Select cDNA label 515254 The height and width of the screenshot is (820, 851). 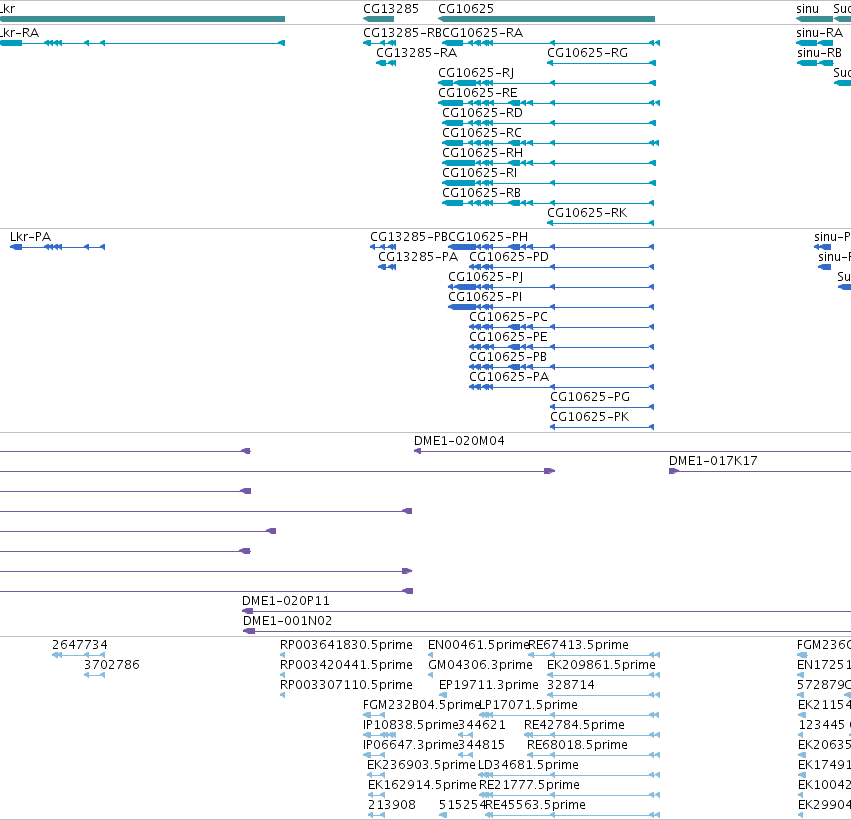[x=462, y=805]
